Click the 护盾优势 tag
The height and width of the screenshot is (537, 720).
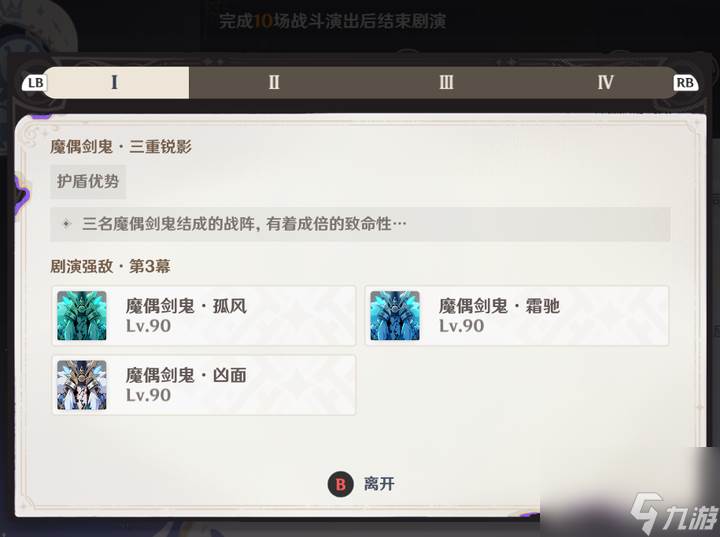[x=88, y=181]
